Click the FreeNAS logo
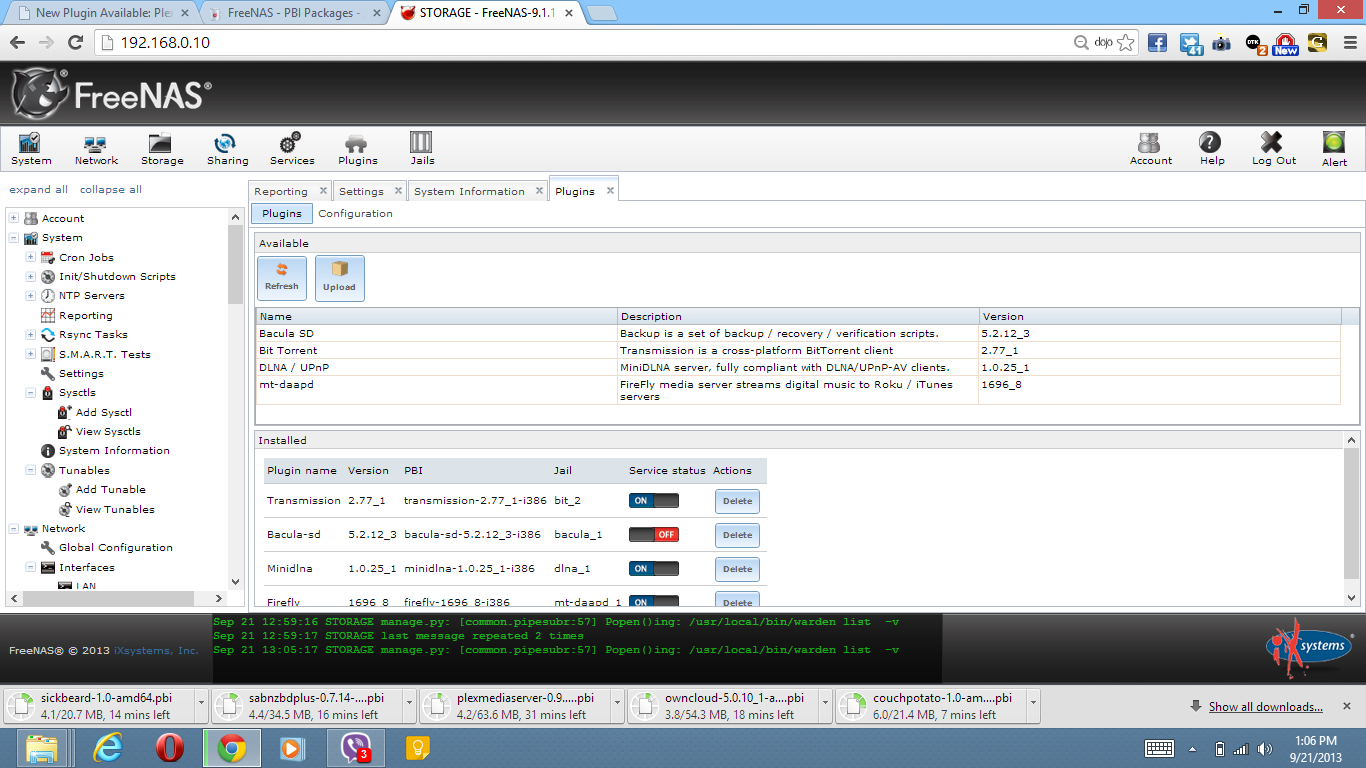This screenshot has width=1366, height=768. (112, 94)
